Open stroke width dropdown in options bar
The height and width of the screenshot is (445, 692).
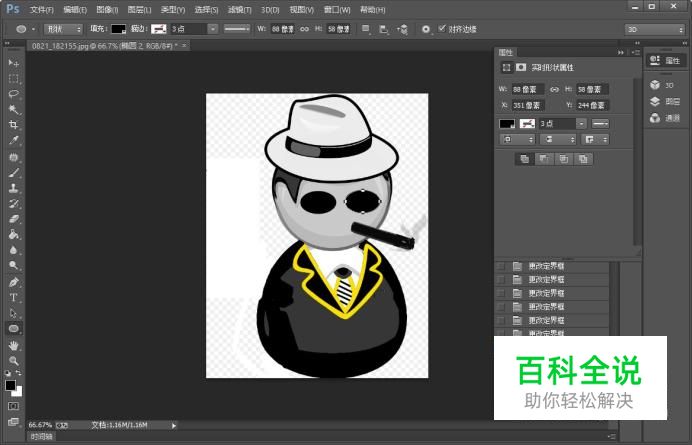pos(213,29)
